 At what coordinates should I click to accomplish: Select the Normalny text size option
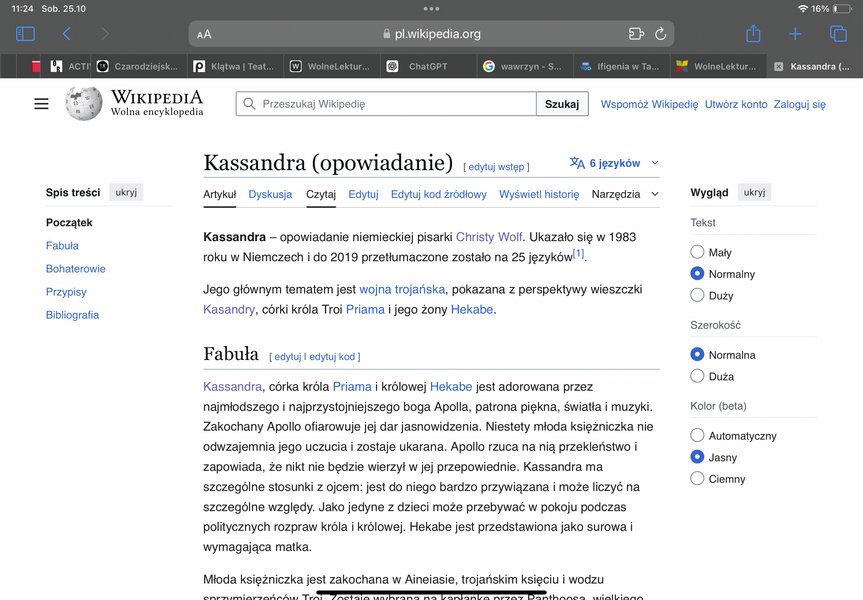pos(697,274)
